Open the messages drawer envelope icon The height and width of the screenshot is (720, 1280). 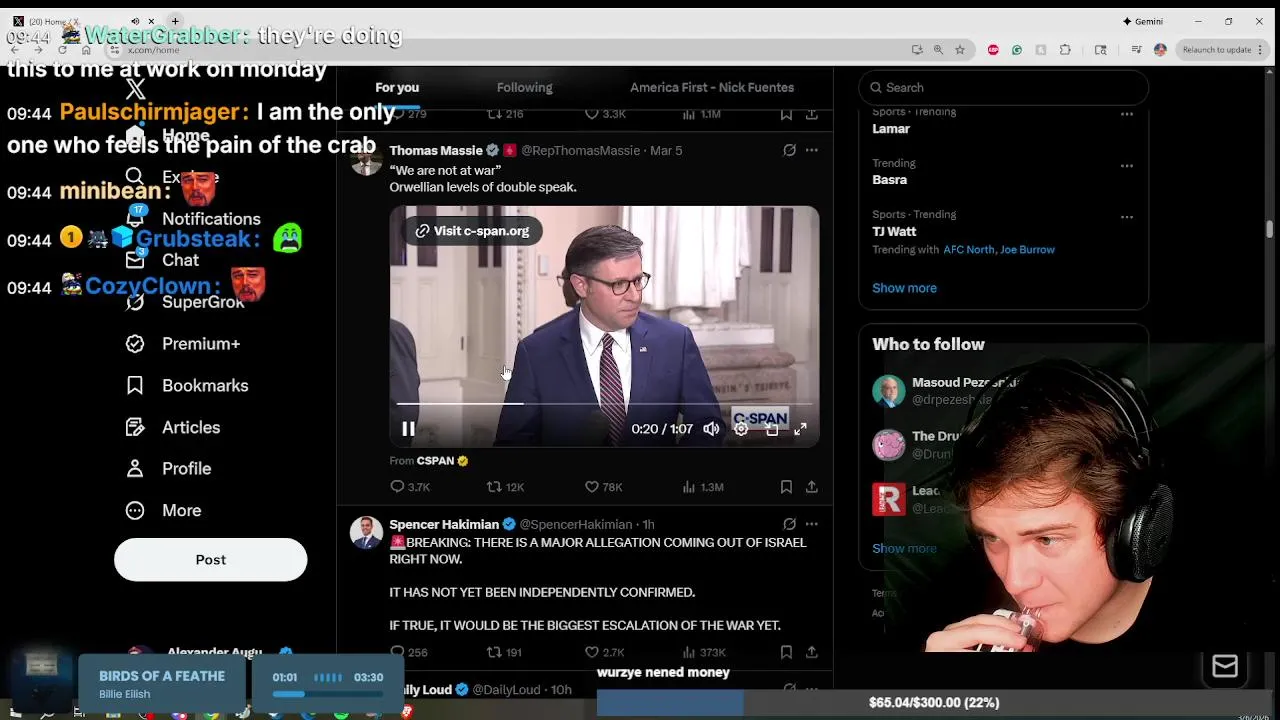[x=1225, y=667]
